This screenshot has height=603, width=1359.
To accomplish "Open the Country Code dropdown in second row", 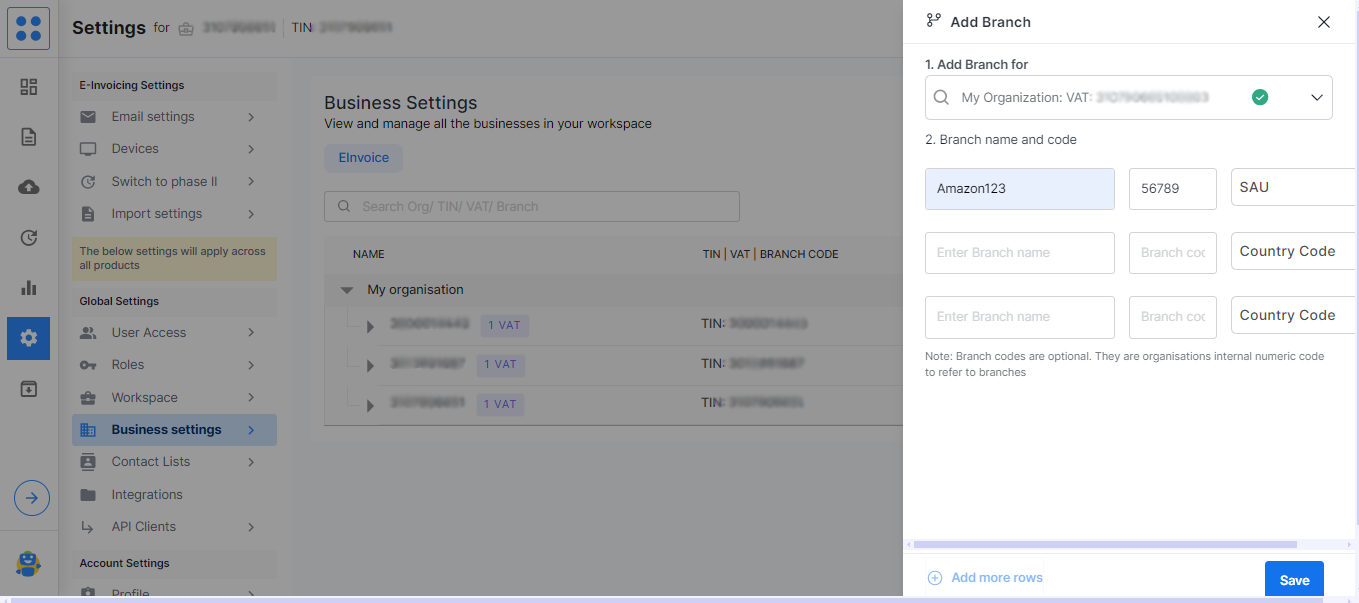I will pyautogui.click(x=1292, y=252).
